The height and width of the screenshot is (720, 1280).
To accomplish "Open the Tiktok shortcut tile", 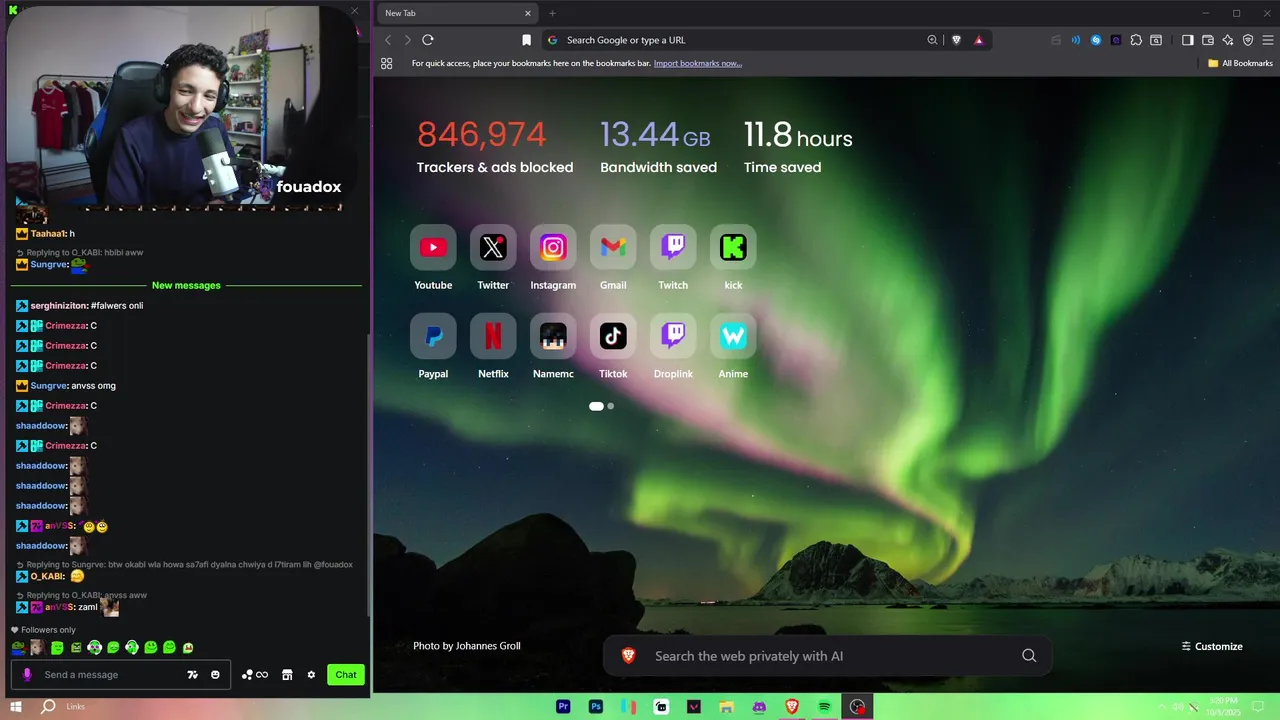I will pyautogui.click(x=613, y=336).
